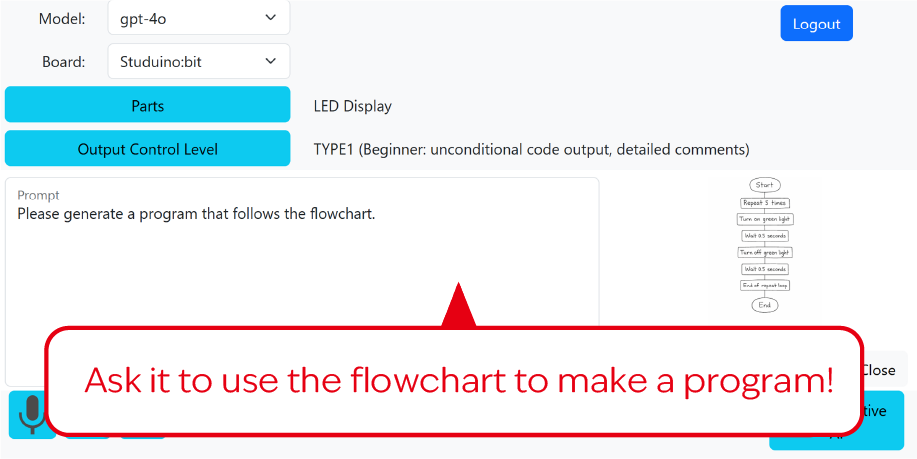Click the microphone voice input icon
Screen dimensions: 917x459
coord(32,414)
